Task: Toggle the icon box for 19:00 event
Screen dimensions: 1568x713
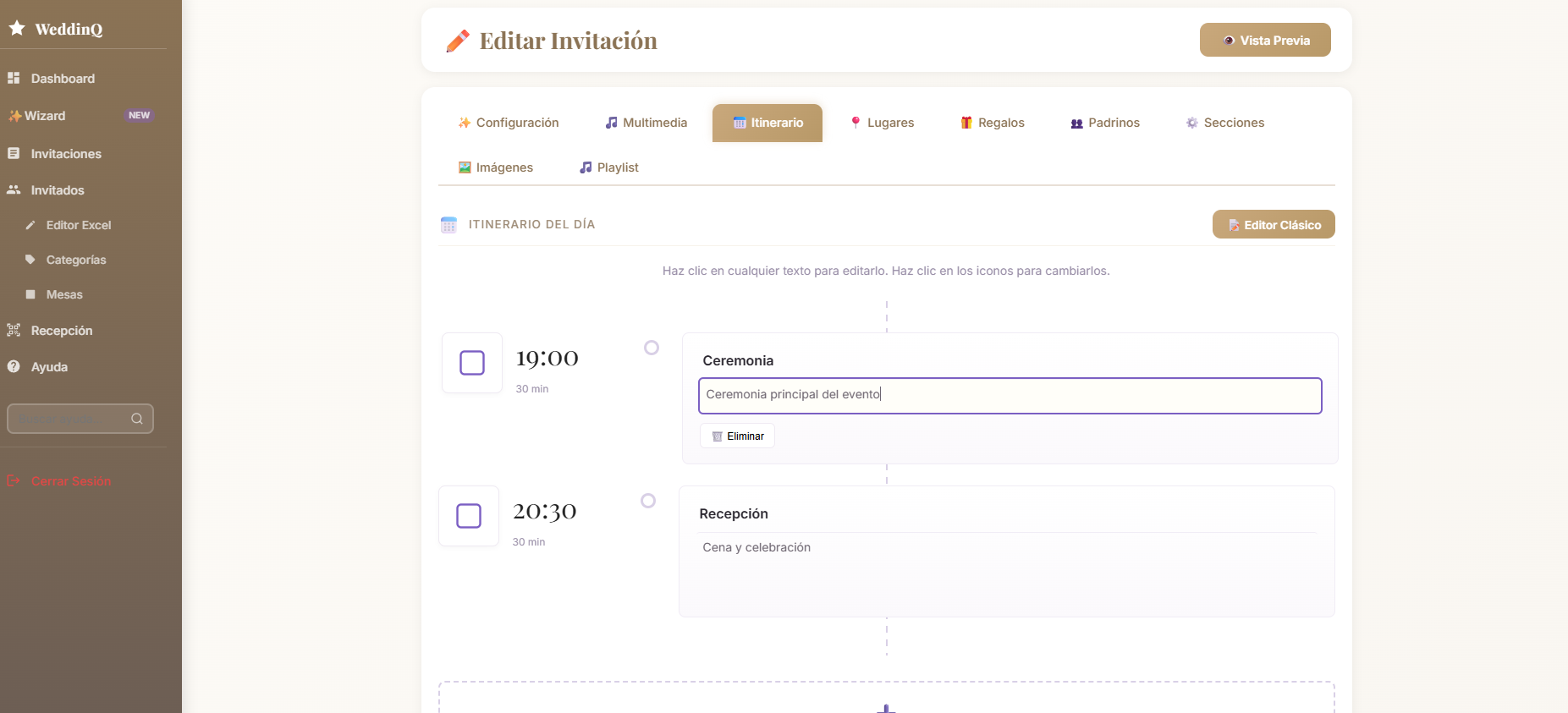Action: point(472,363)
